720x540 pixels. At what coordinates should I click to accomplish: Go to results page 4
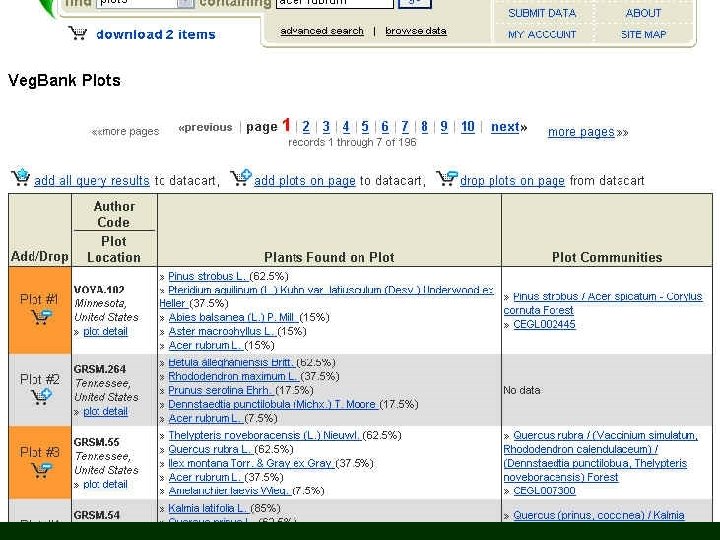[346, 127]
